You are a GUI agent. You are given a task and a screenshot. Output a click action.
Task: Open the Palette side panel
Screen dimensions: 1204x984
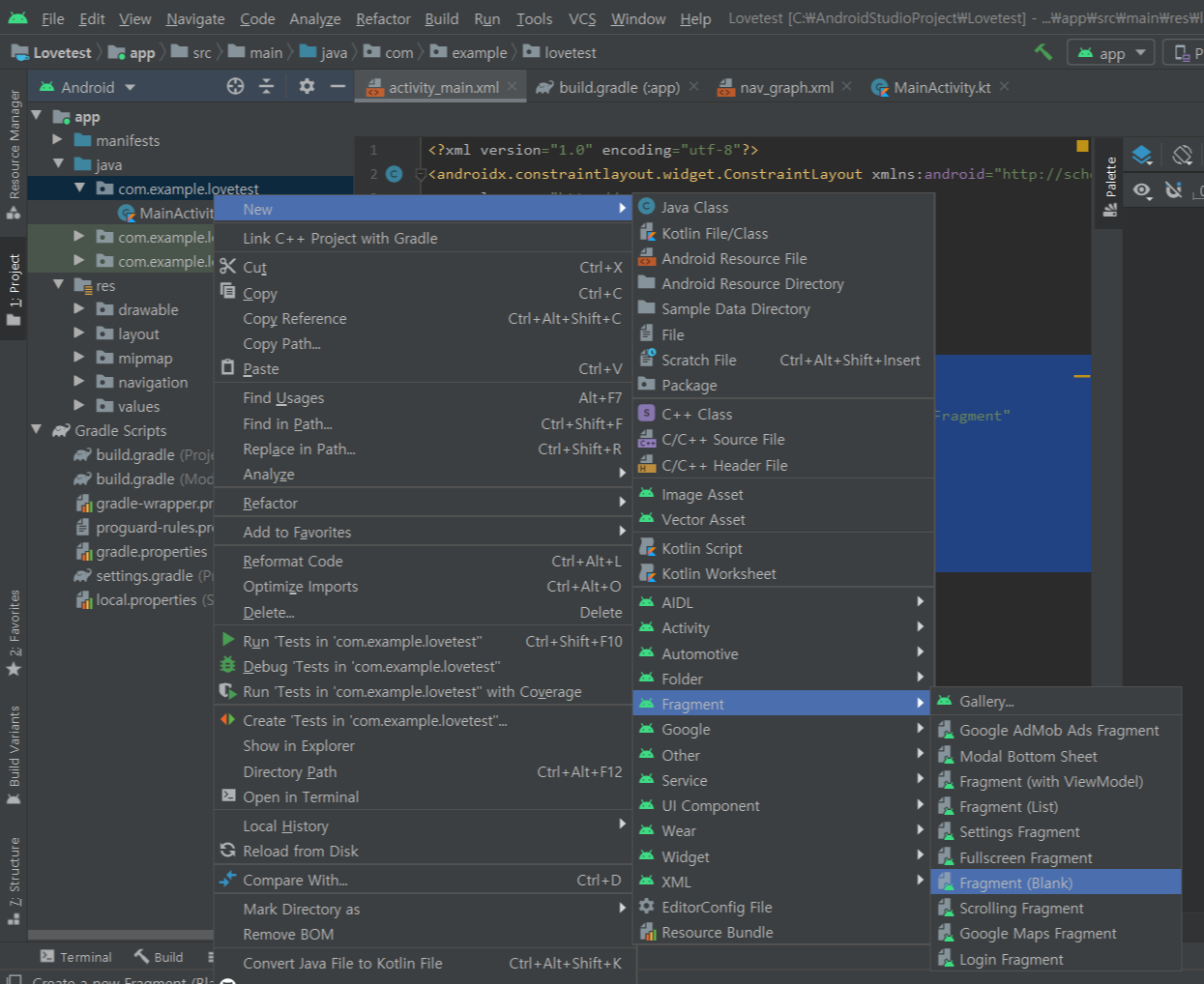tap(1110, 186)
